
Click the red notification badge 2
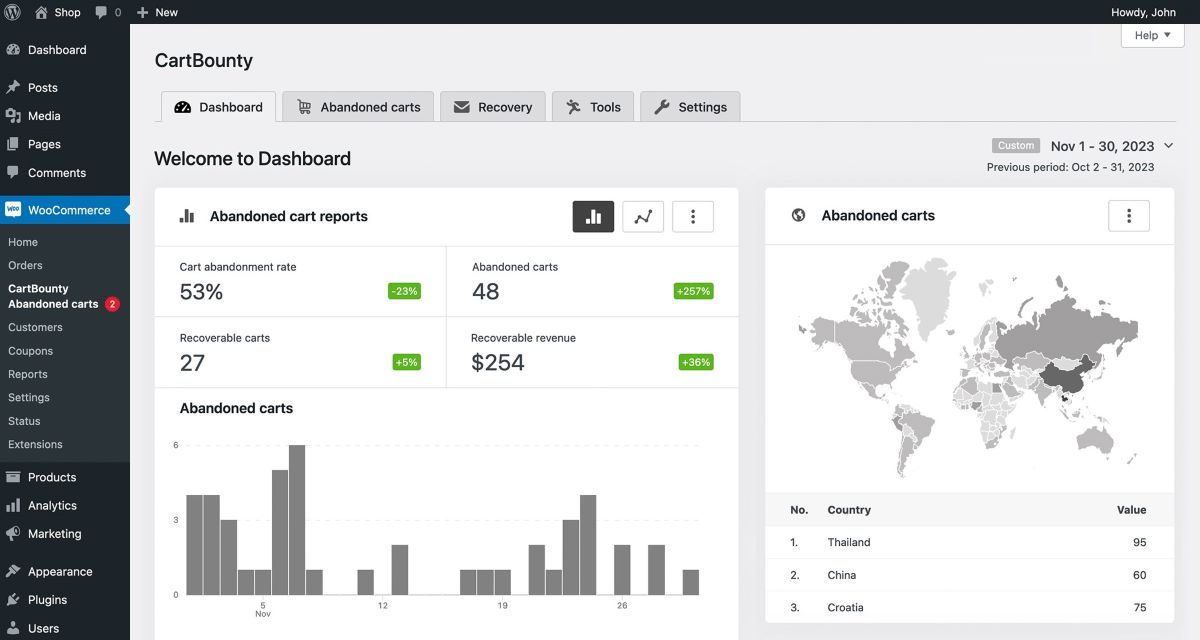click(x=112, y=304)
